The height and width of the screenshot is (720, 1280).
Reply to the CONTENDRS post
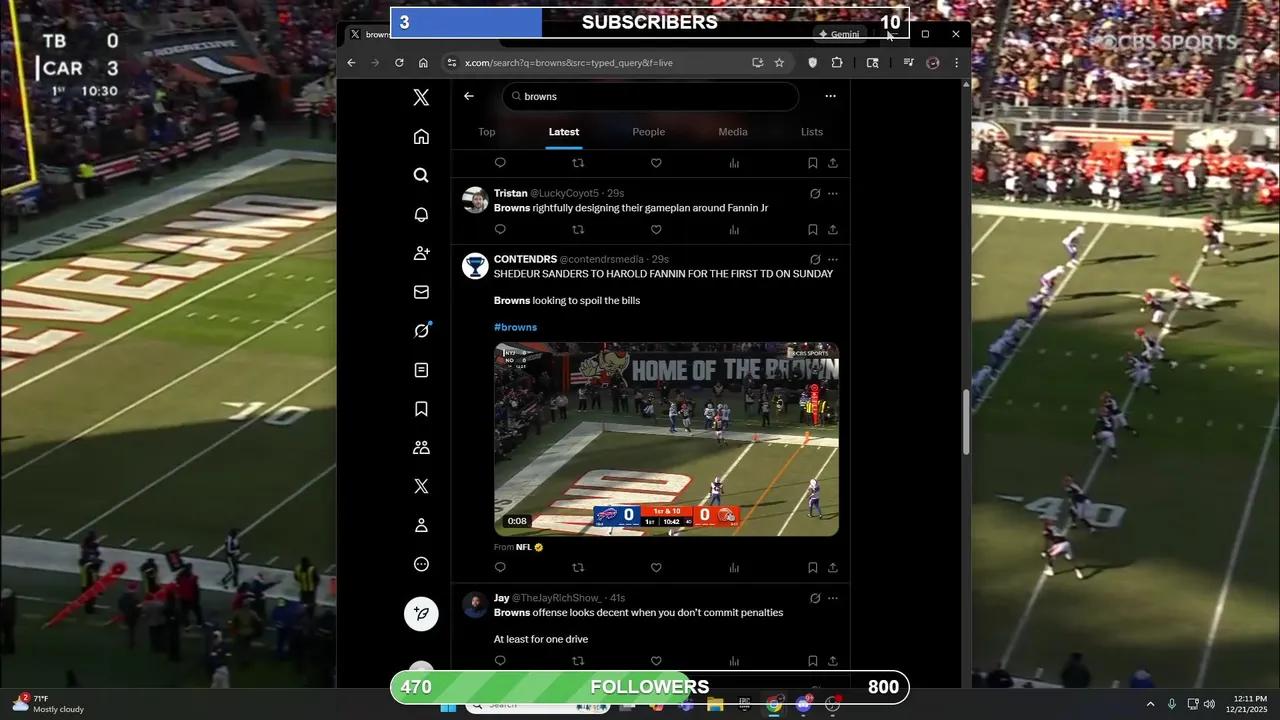click(500, 568)
